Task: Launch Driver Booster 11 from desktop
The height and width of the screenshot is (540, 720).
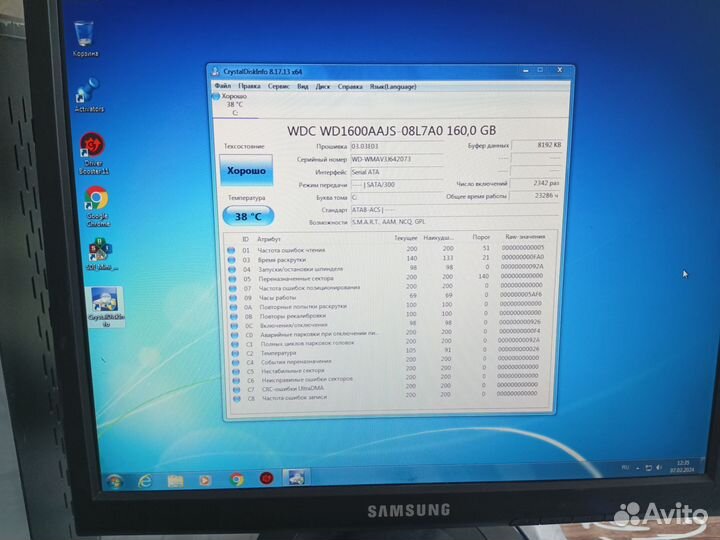Action: [92, 149]
